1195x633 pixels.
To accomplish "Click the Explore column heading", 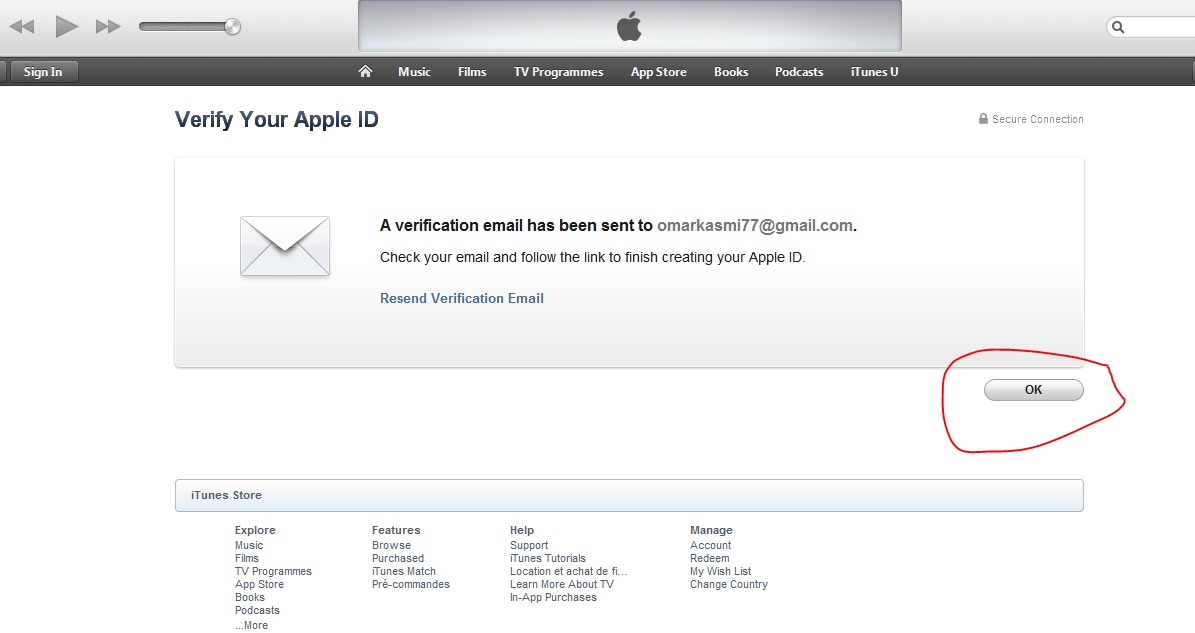I will pyautogui.click(x=255, y=530).
